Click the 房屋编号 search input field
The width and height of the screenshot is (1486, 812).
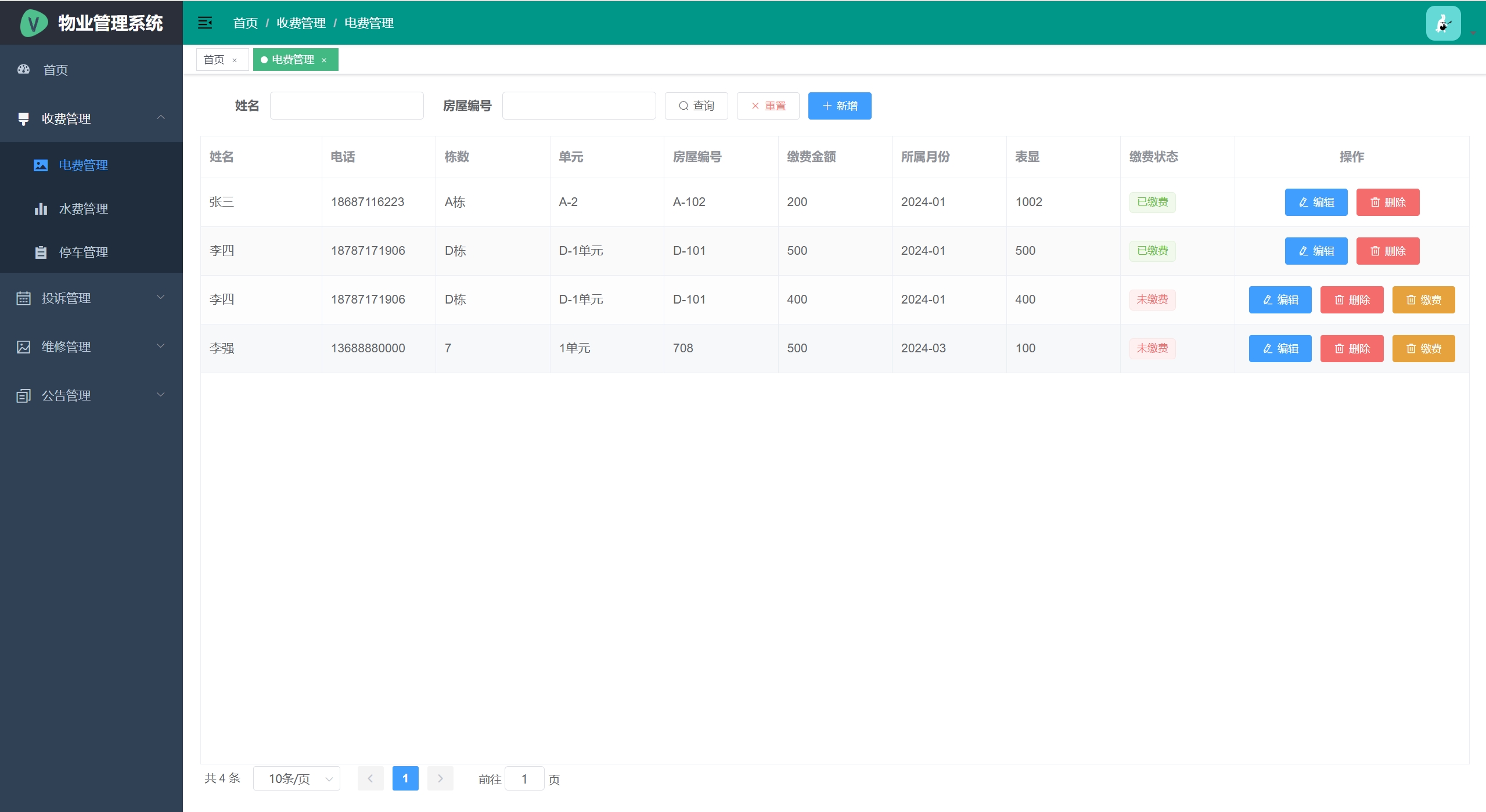pyautogui.click(x=578, y=106)
